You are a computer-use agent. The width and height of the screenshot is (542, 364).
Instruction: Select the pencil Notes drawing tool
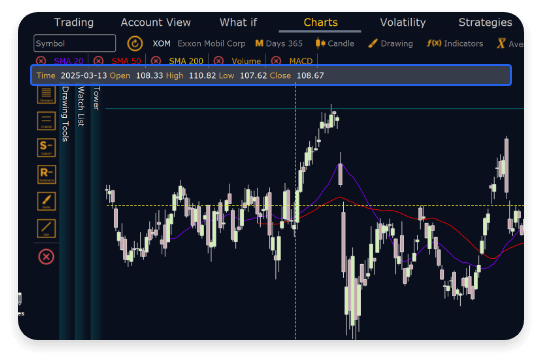tap(46, 201)
